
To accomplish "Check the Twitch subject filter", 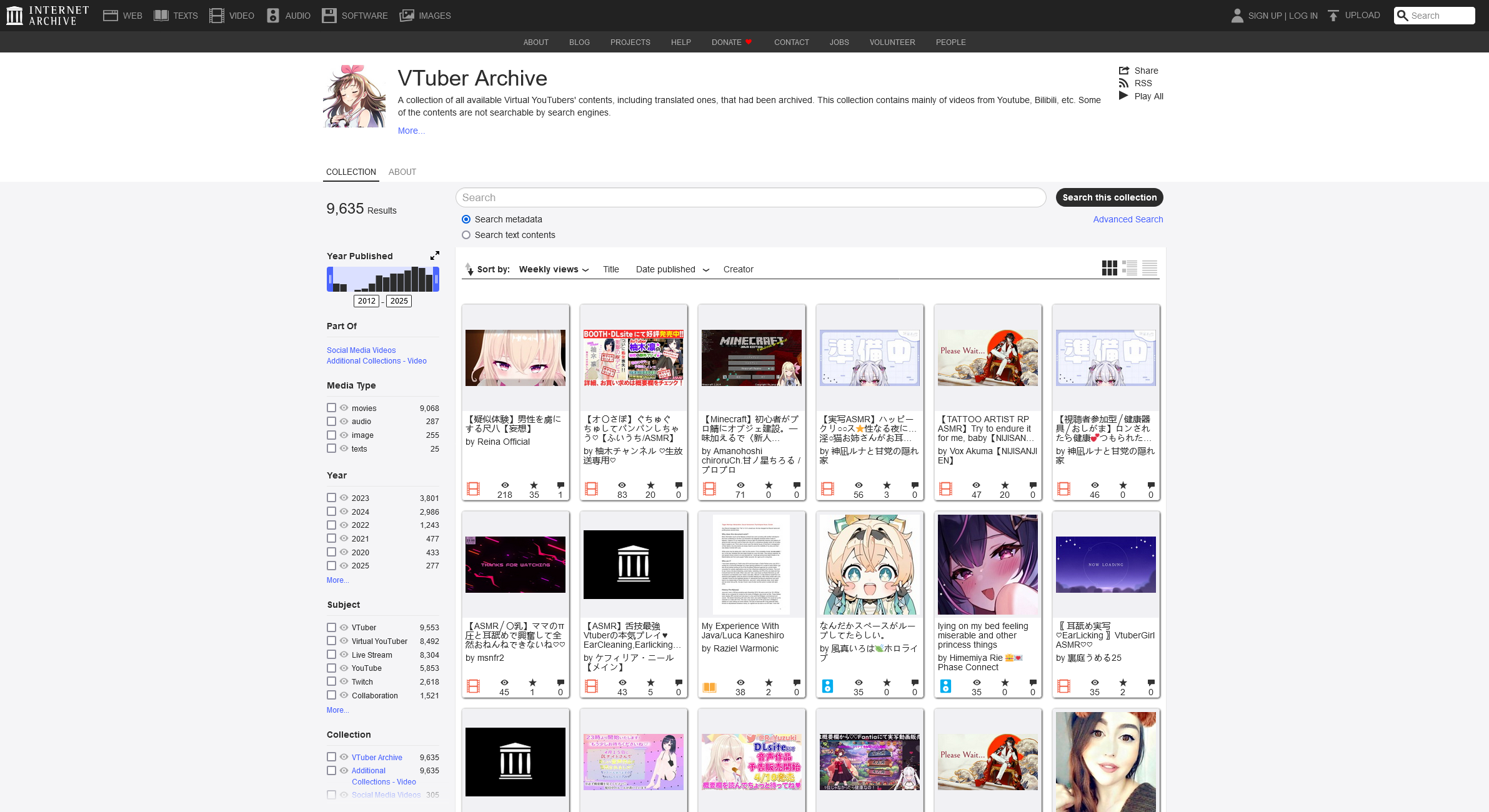I will click(x=332, y=681).
